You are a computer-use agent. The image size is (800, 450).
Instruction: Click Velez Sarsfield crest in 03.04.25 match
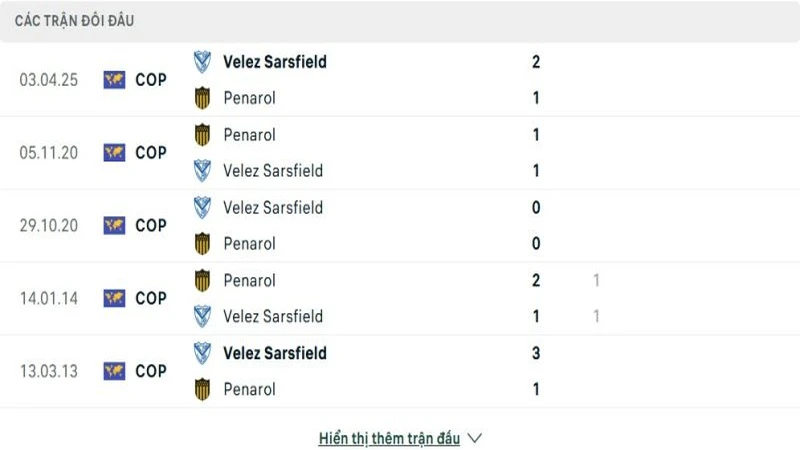coord(203,62)
